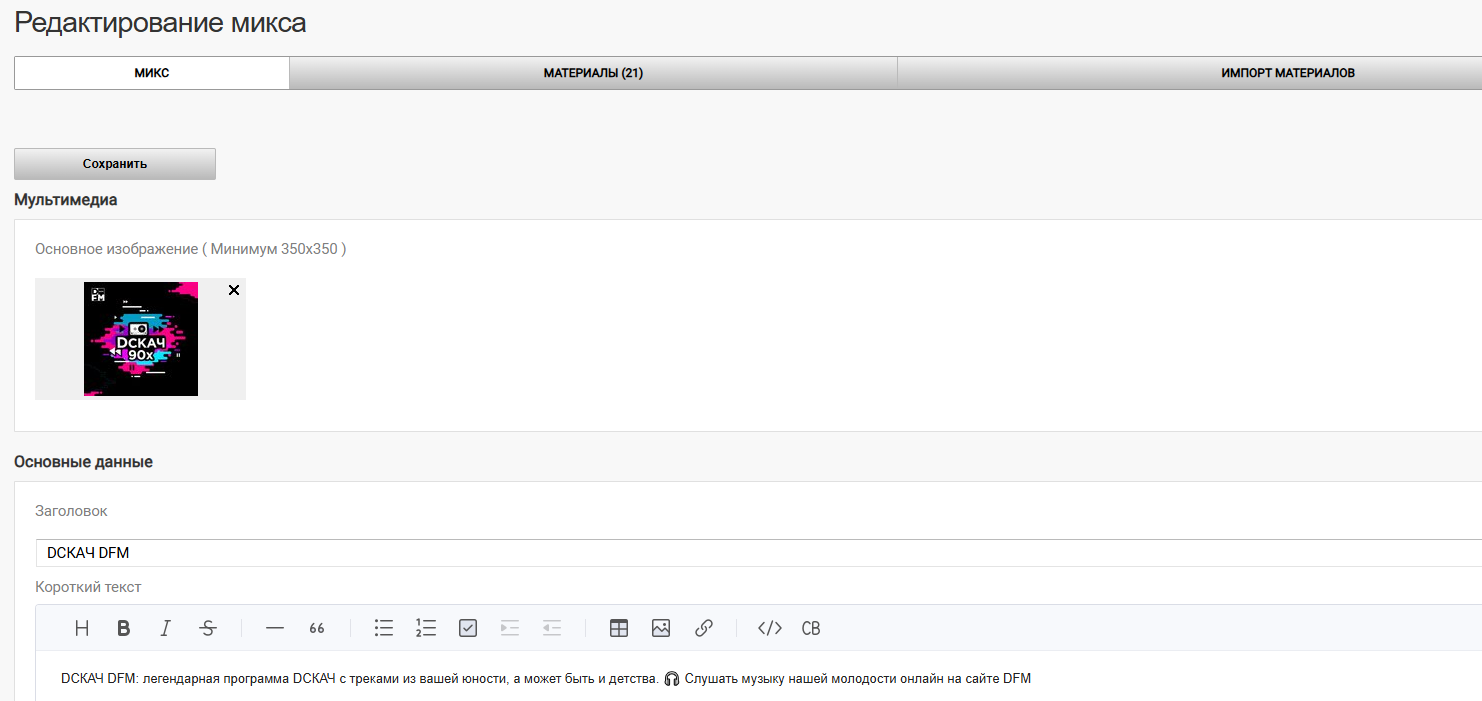Insert a table in the editor
This screenshot has width=1482, height=701.
[619, 628]
